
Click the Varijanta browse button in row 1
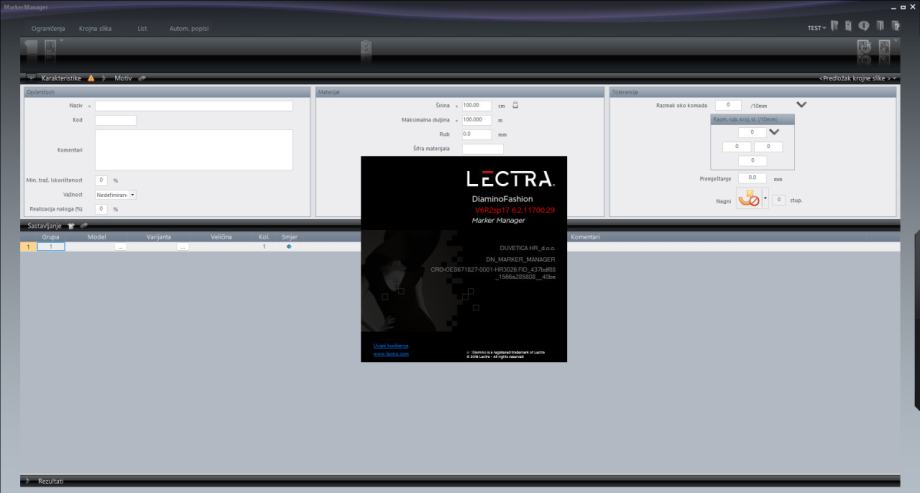click(x=183, y=247)
